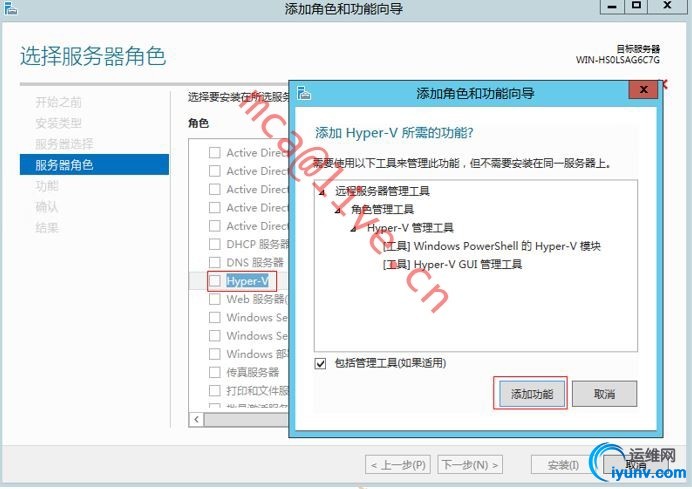Click the main window title bar wizard icon
The image size is (692, 489).
10,8
